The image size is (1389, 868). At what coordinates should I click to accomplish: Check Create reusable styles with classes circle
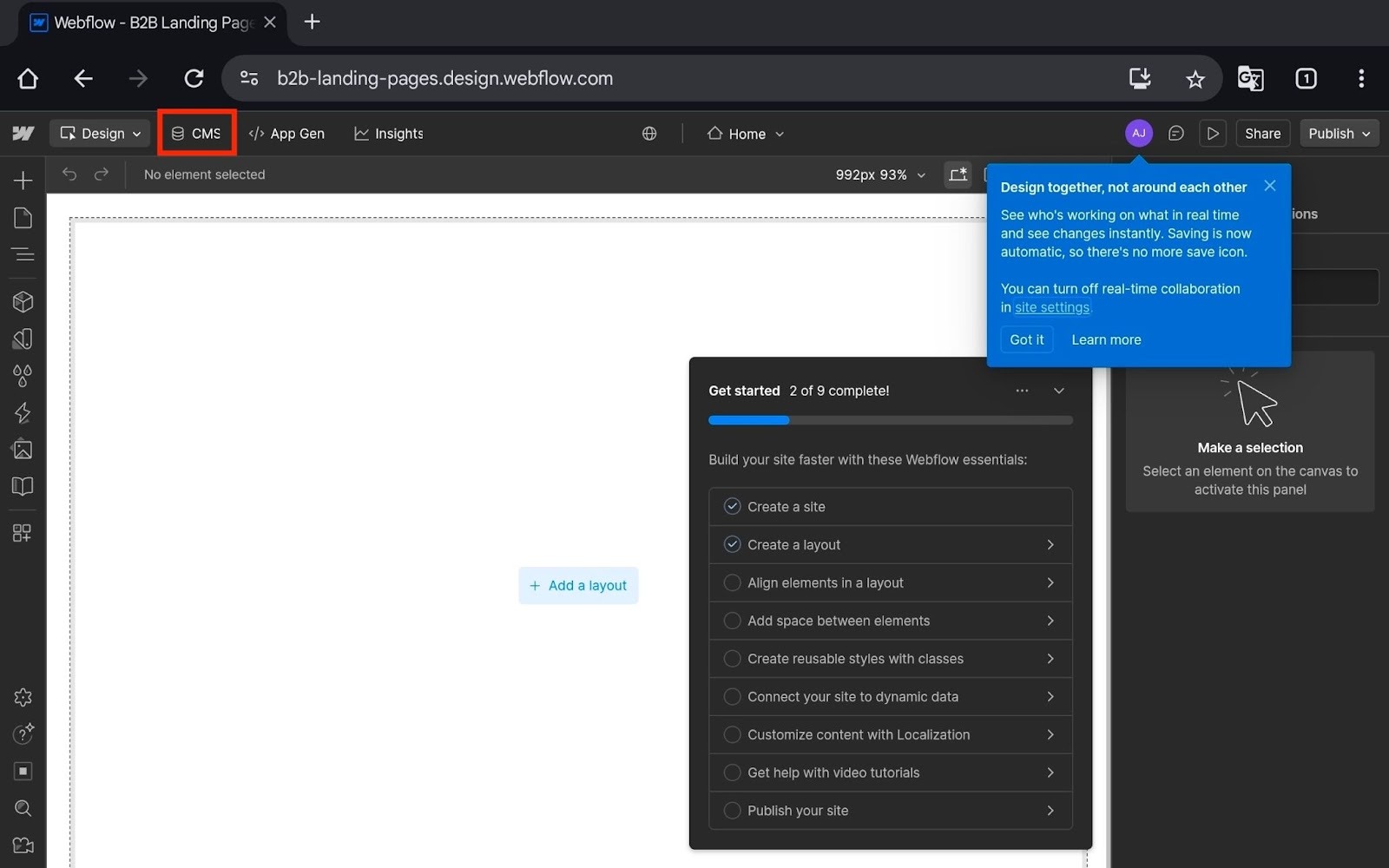(733, 659)
